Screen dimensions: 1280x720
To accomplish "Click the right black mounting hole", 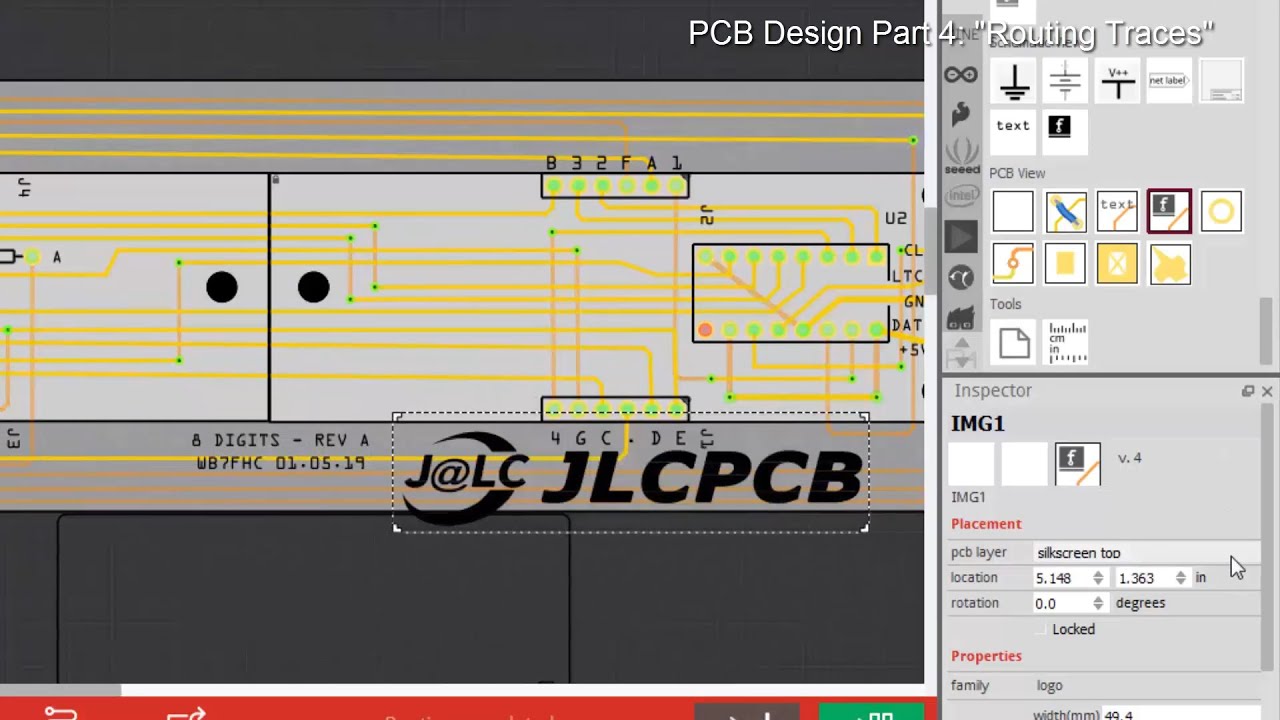I will [313, 288].
